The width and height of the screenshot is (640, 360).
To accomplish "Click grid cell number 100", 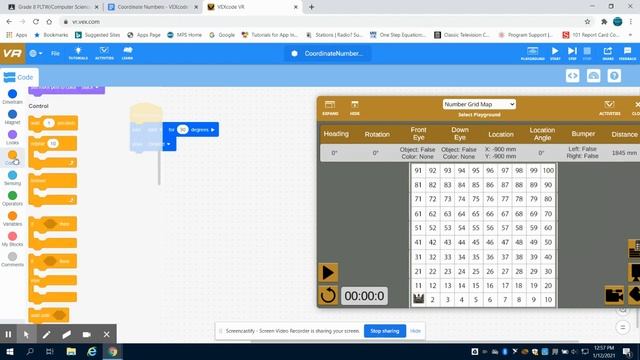I will (548, 170).
